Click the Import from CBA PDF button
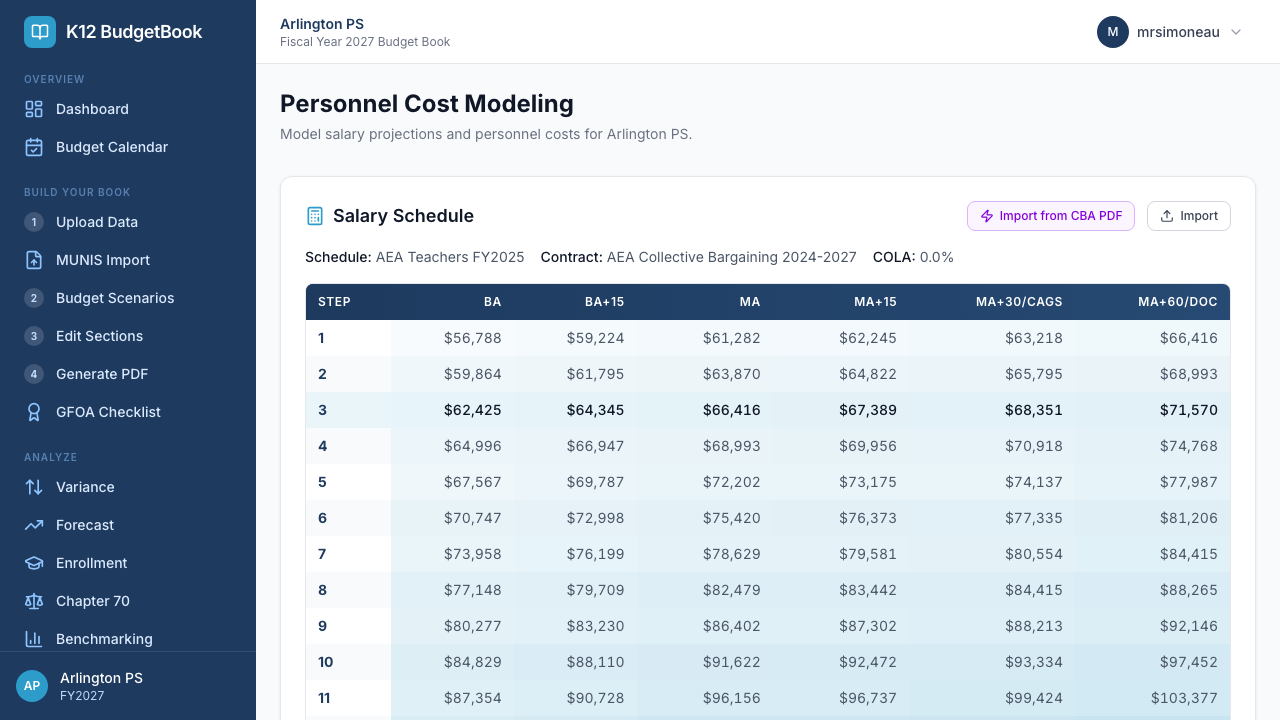Screen dimensions: 1280x720 point(1050,216)
